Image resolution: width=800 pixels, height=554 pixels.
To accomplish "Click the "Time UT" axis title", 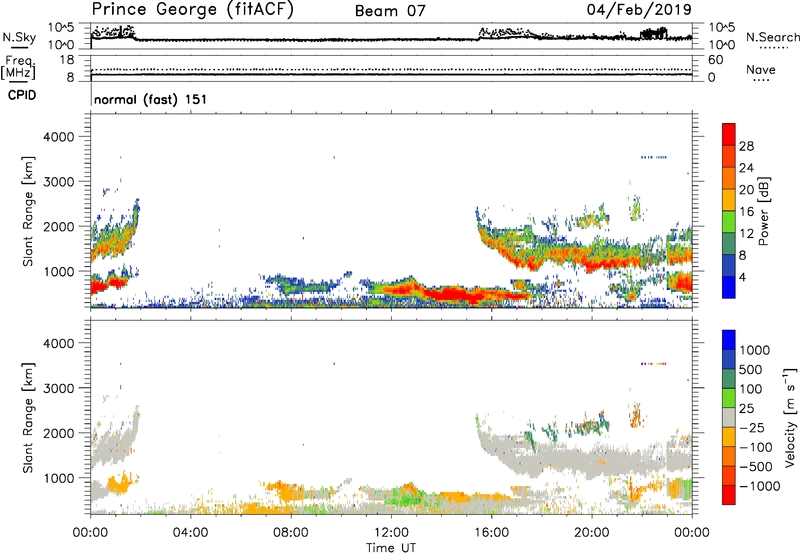I will point(391,547).
